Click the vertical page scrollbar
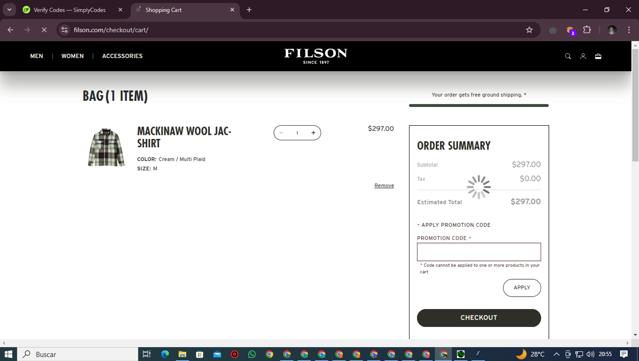This screenshot has height=361, width=639. click(x=635, y=106)
